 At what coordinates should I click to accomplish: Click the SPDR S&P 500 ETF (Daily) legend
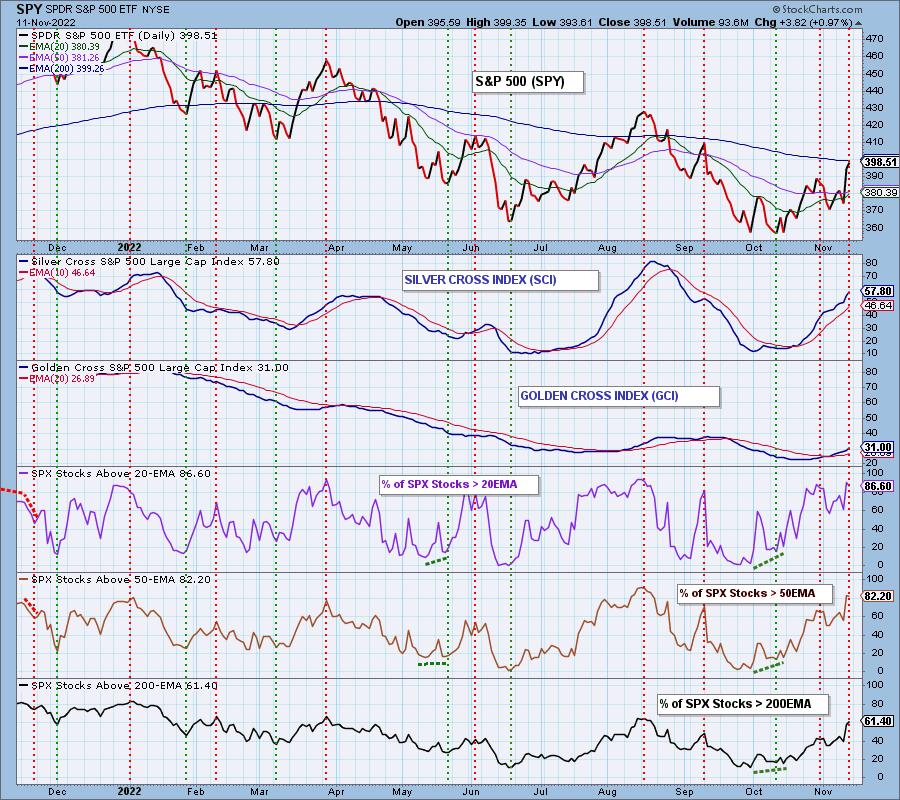118,36
